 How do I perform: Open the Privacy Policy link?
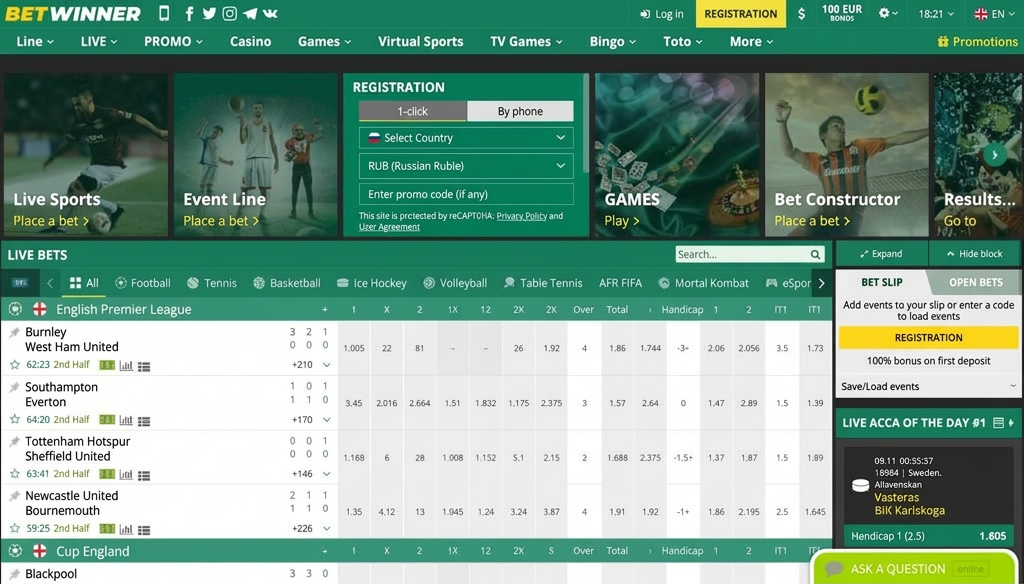click(521, 216)
